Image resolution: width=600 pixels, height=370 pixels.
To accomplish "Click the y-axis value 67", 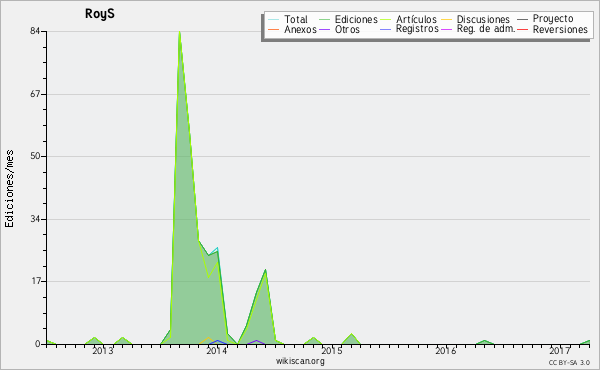I will pyautogui.click(x=35, y=94).
